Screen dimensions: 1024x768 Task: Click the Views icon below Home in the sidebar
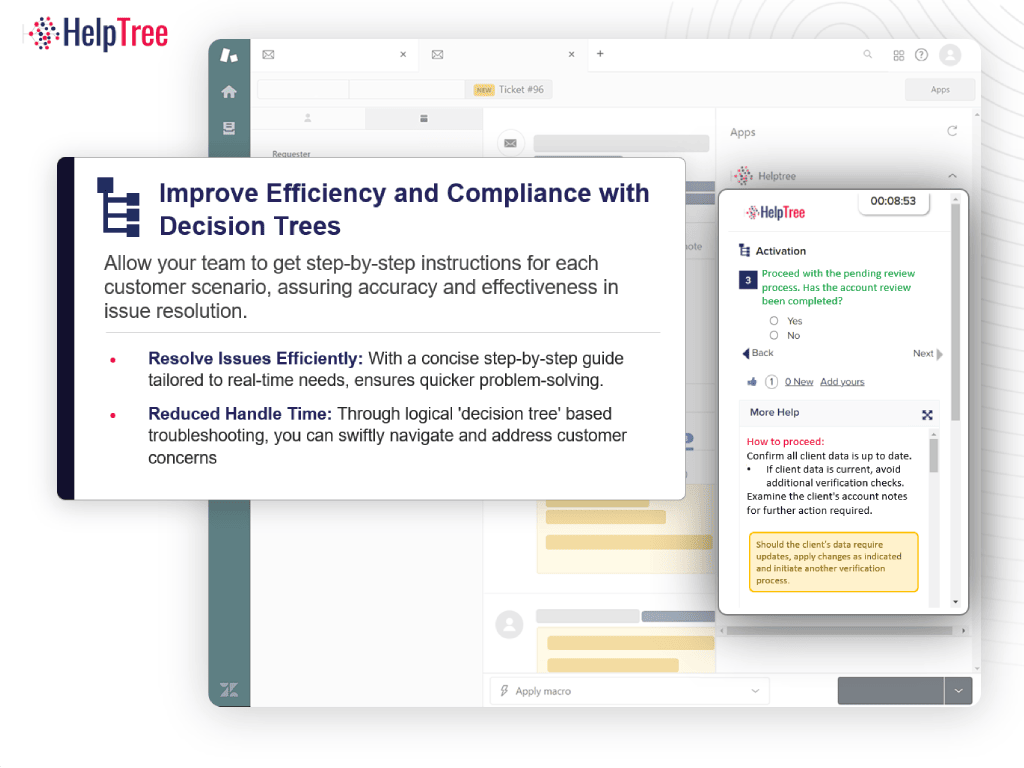point(229,128)
